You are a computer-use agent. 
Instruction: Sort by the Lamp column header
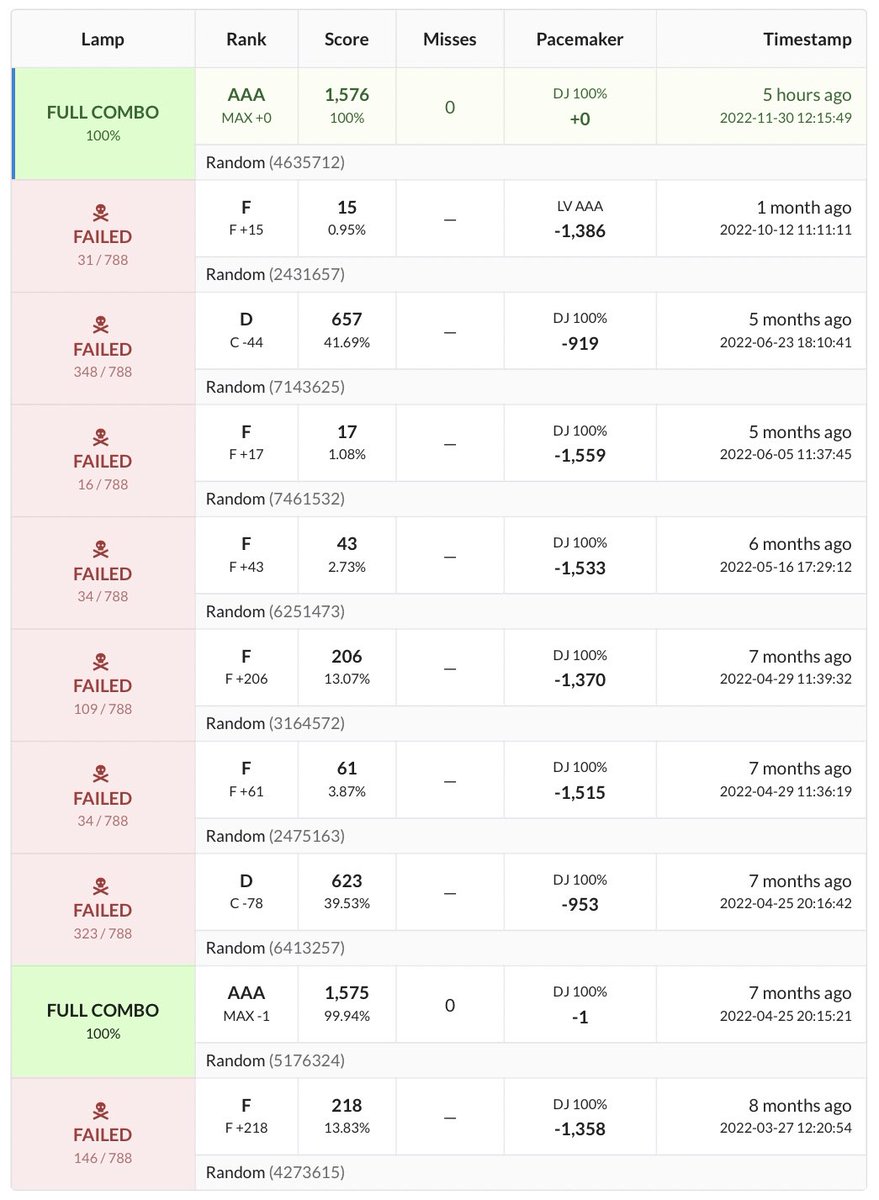point(103,40)
